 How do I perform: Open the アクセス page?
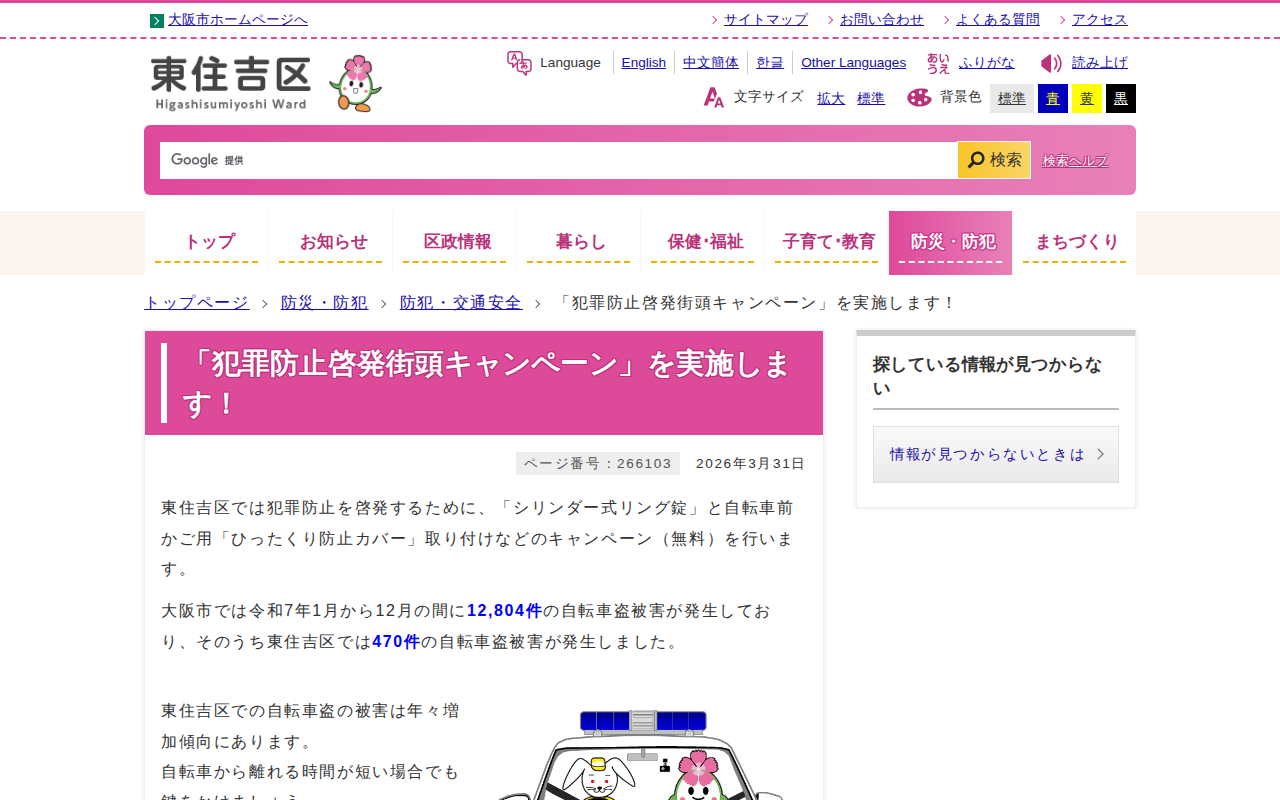tap(1100, 20)
